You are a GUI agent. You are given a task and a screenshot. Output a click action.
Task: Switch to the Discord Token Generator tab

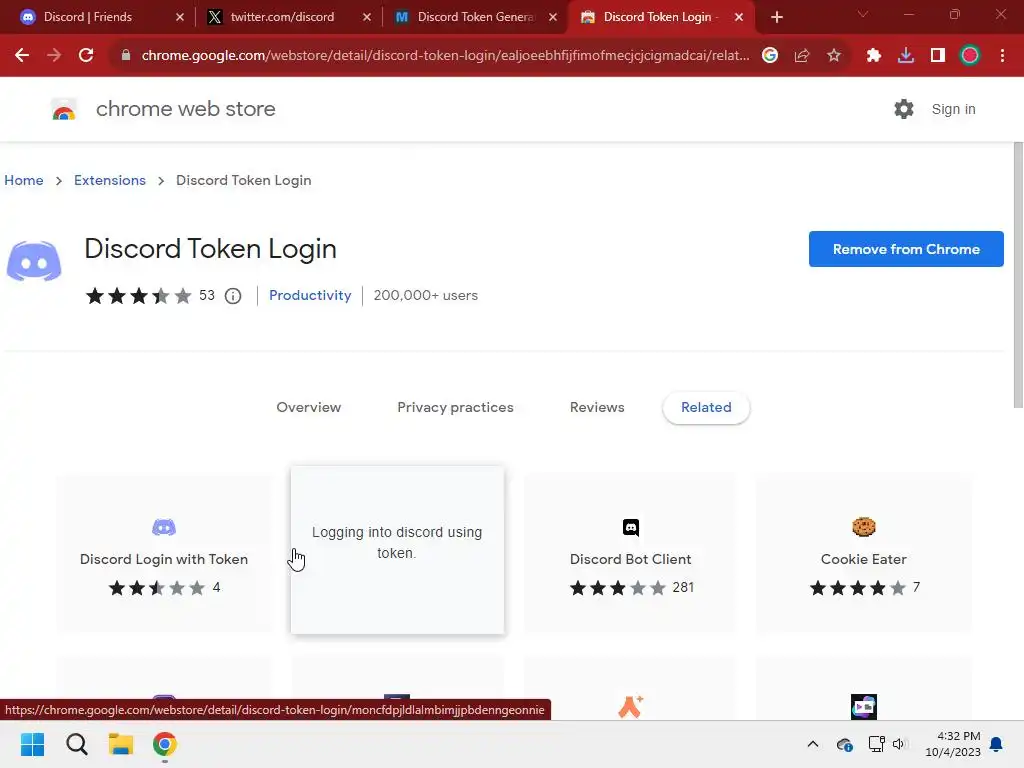[x=475, y=17]
